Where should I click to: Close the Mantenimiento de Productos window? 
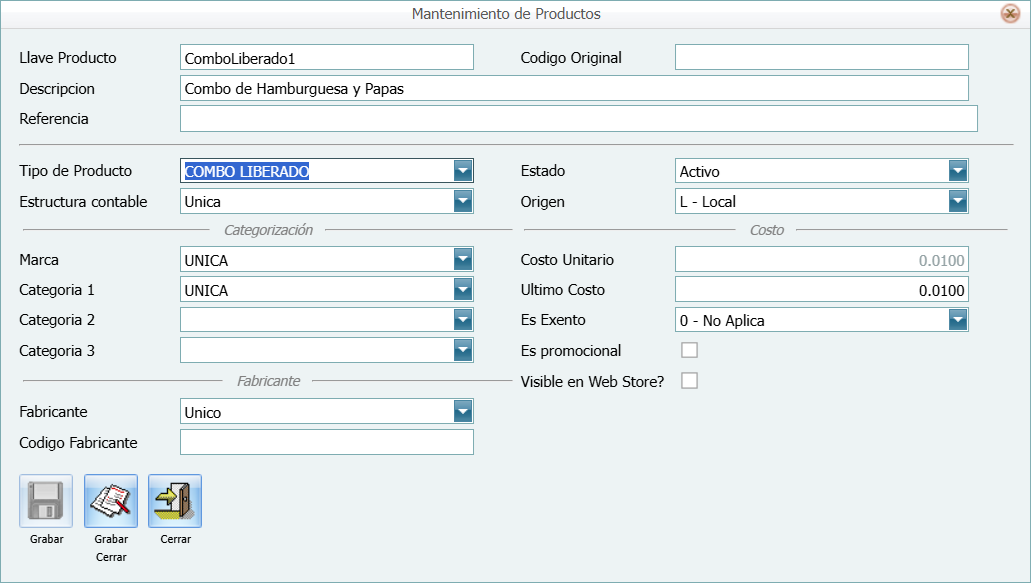[x=1010, y=14]
